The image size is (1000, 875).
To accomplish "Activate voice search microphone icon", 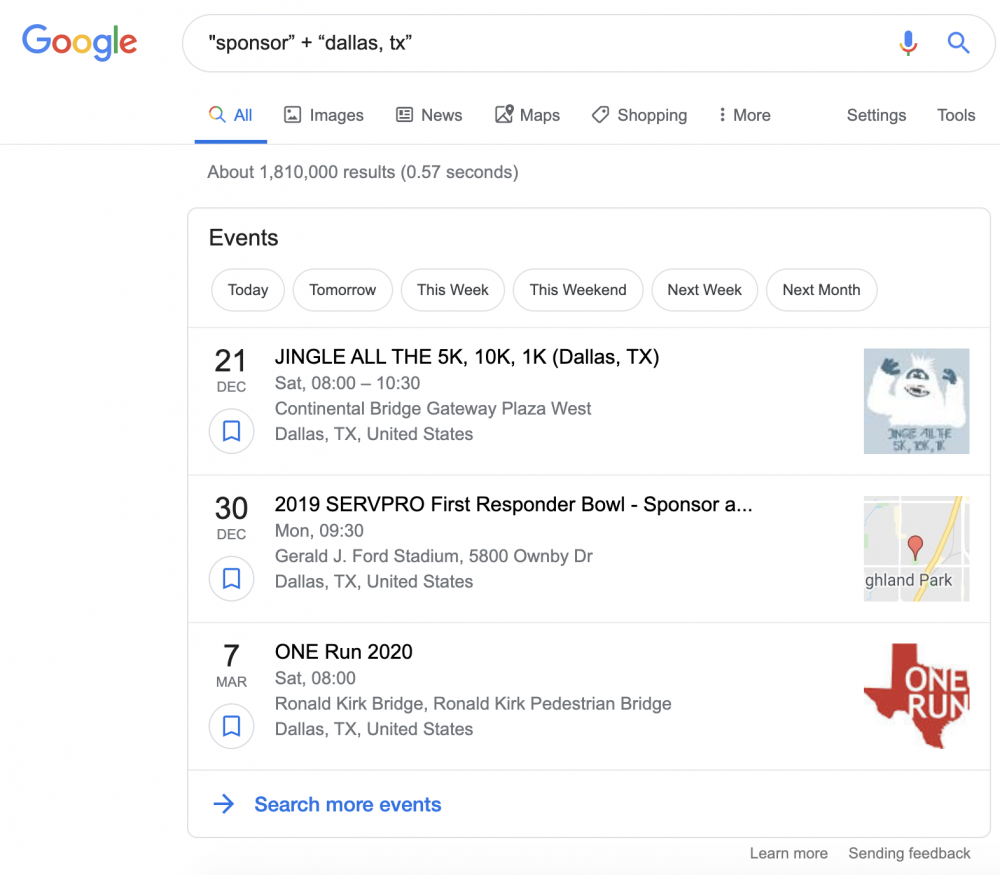I will (907, 43).
